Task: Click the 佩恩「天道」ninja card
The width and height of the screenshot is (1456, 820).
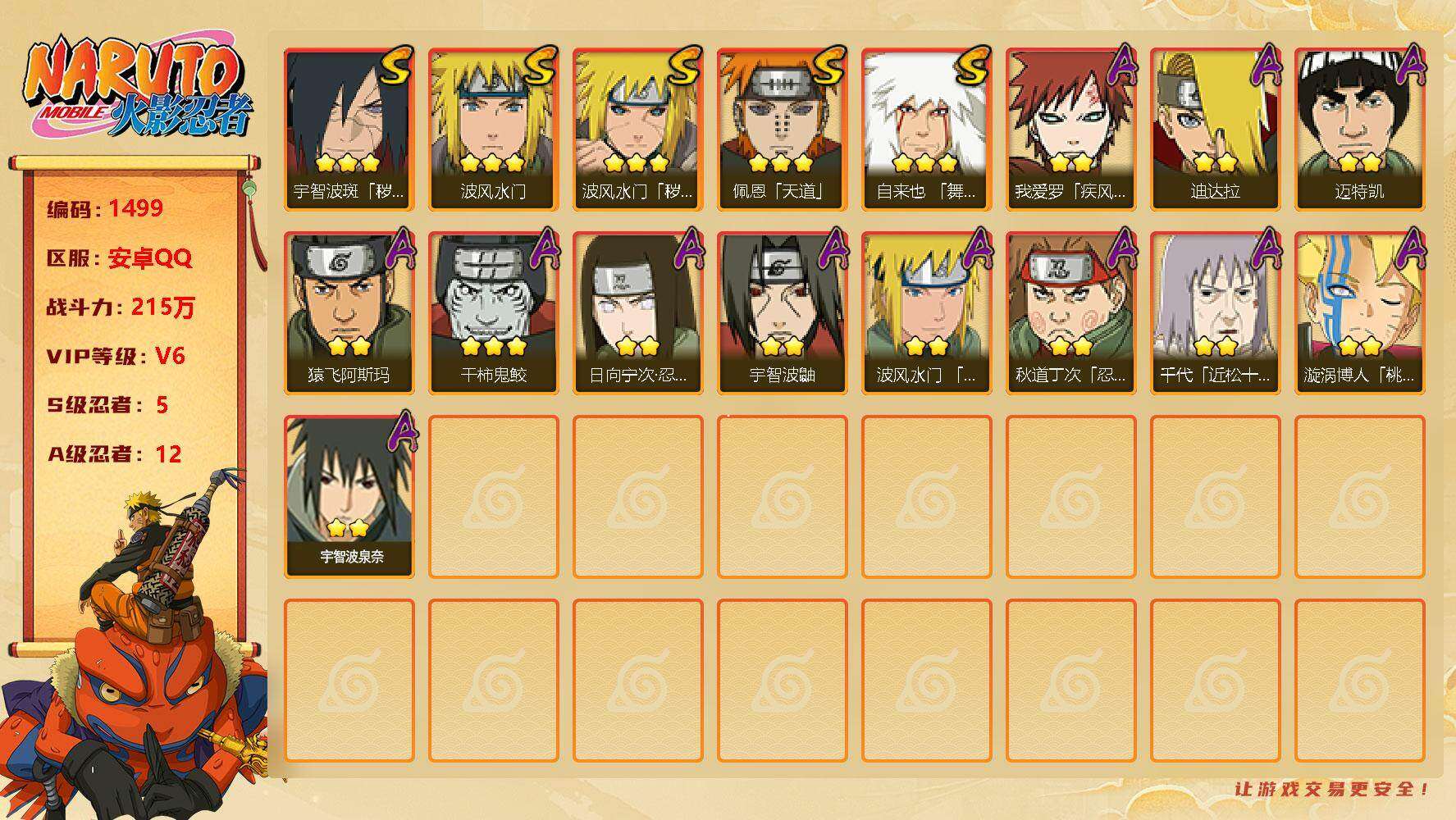Action: (782, 129)
